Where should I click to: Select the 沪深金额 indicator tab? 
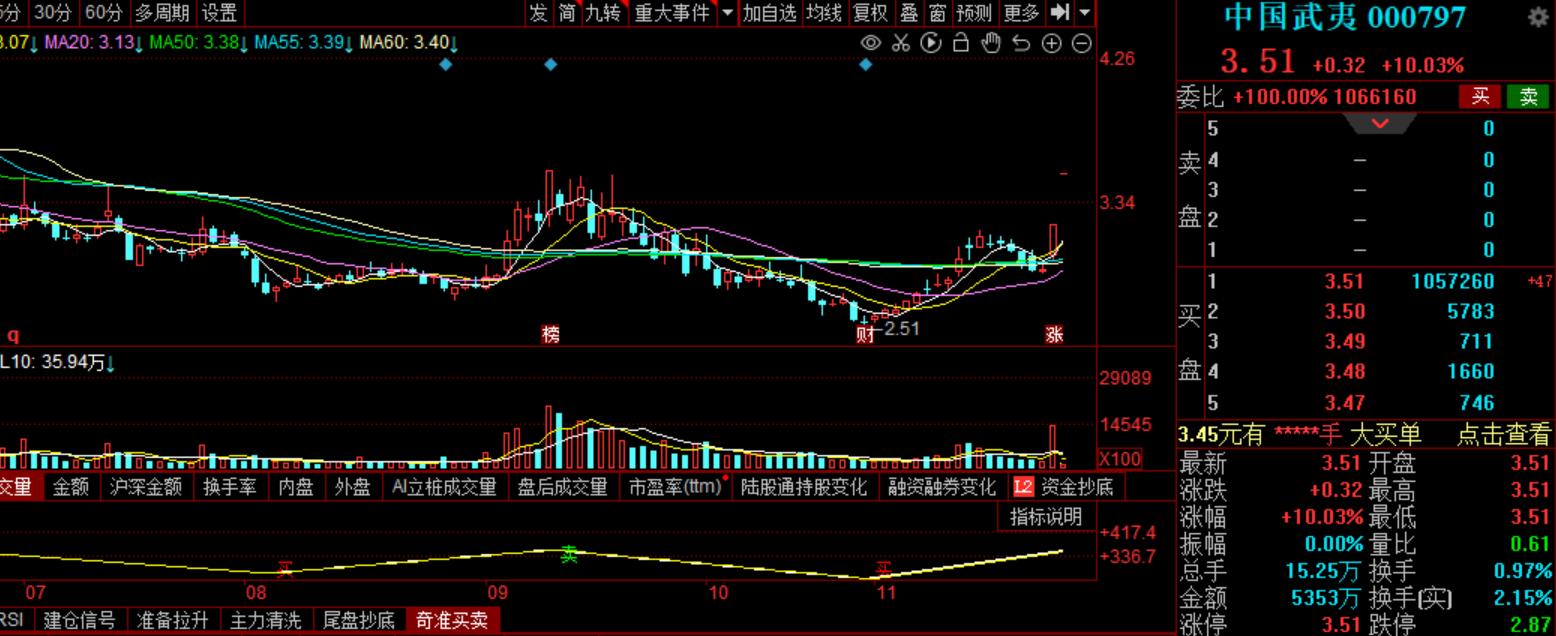click(x=147, y=487)
